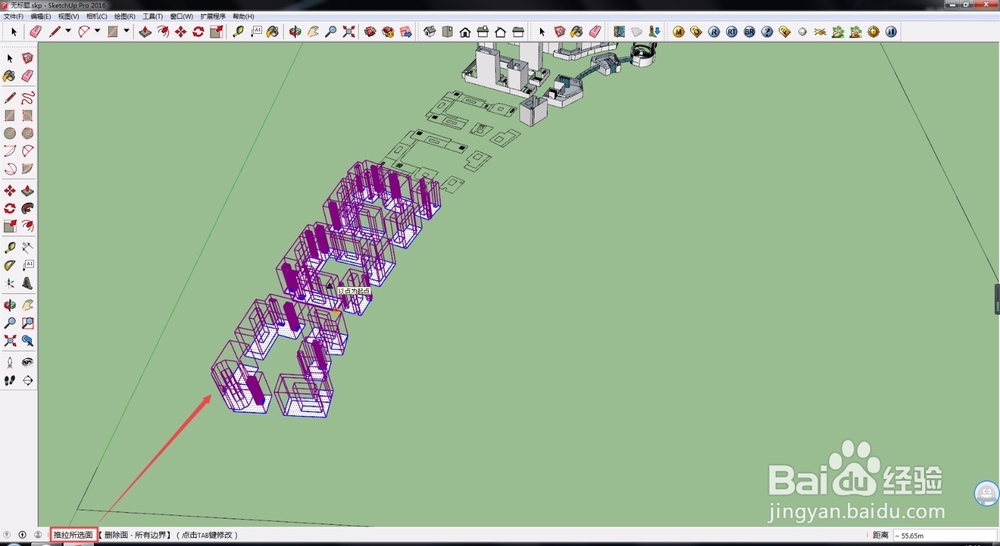The height and width of the screenshot is (546, 1000).
Task: Select the Follow Me tool in left toolbar
Action: click(x=27, y=209)
